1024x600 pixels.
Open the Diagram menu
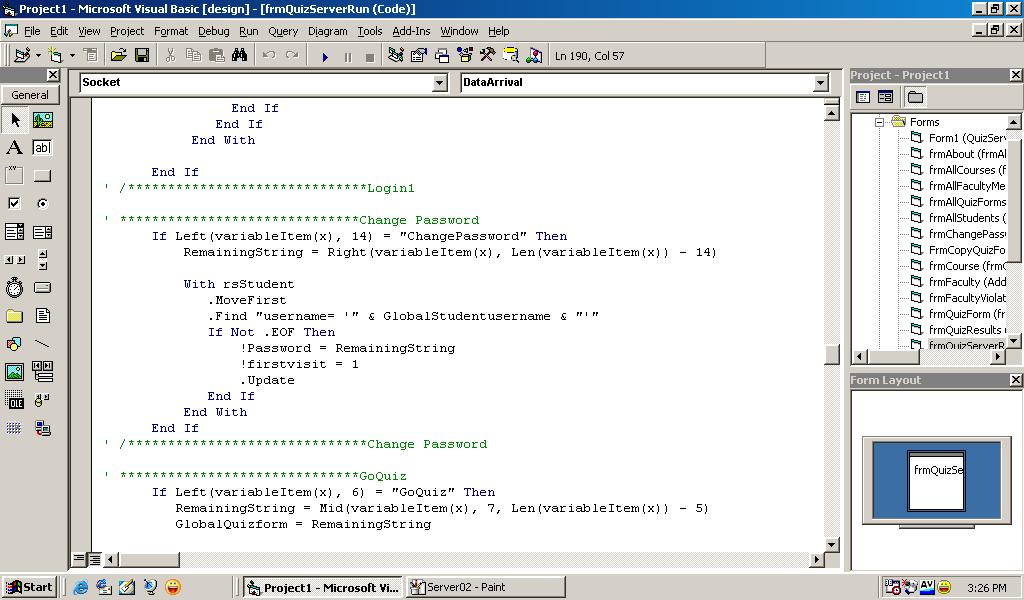[327, 31]
